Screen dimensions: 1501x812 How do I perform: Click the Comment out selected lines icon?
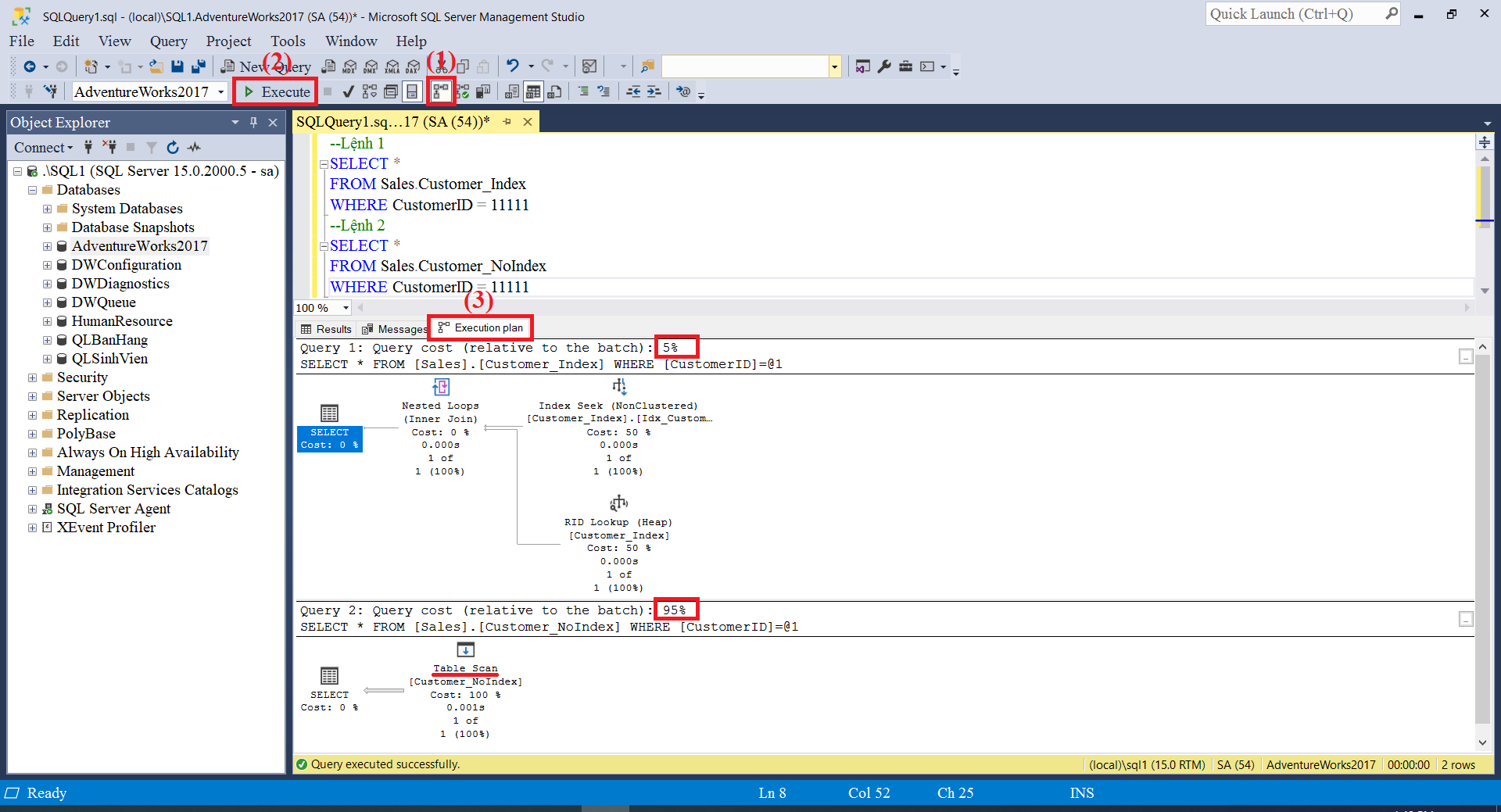[x=583, y=92]
